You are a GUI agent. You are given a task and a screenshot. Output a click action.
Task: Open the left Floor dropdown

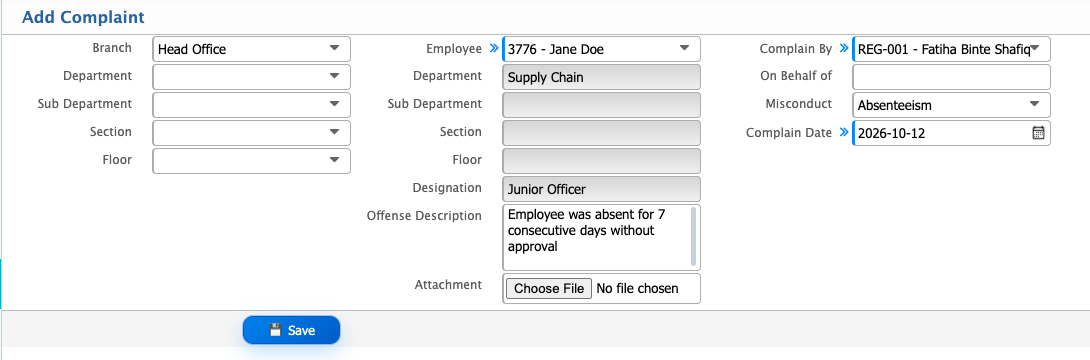[x=252, y=160]
